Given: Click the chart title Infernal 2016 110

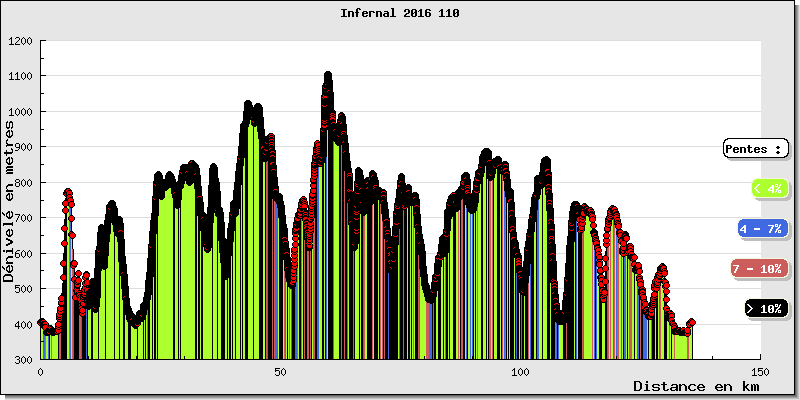Looking at the screenshot, I should (x=399, y=13).
